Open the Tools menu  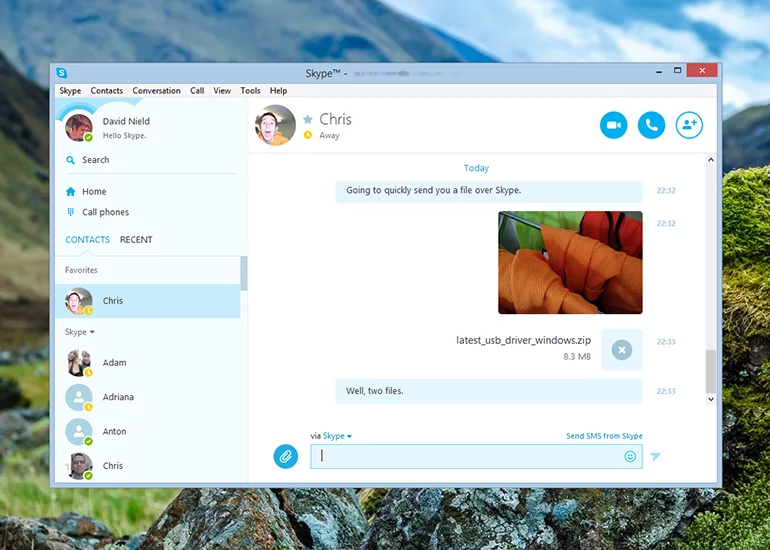coord(250,90)
